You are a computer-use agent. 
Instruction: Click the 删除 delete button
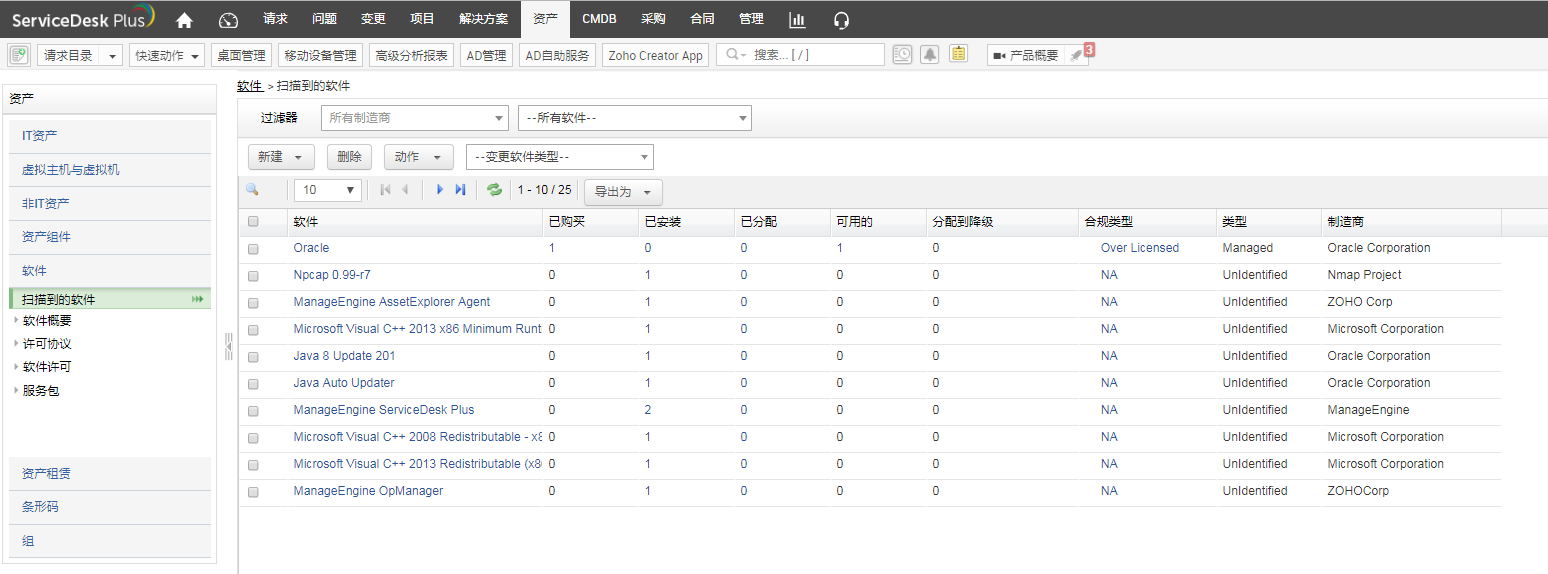click(349, 157)
